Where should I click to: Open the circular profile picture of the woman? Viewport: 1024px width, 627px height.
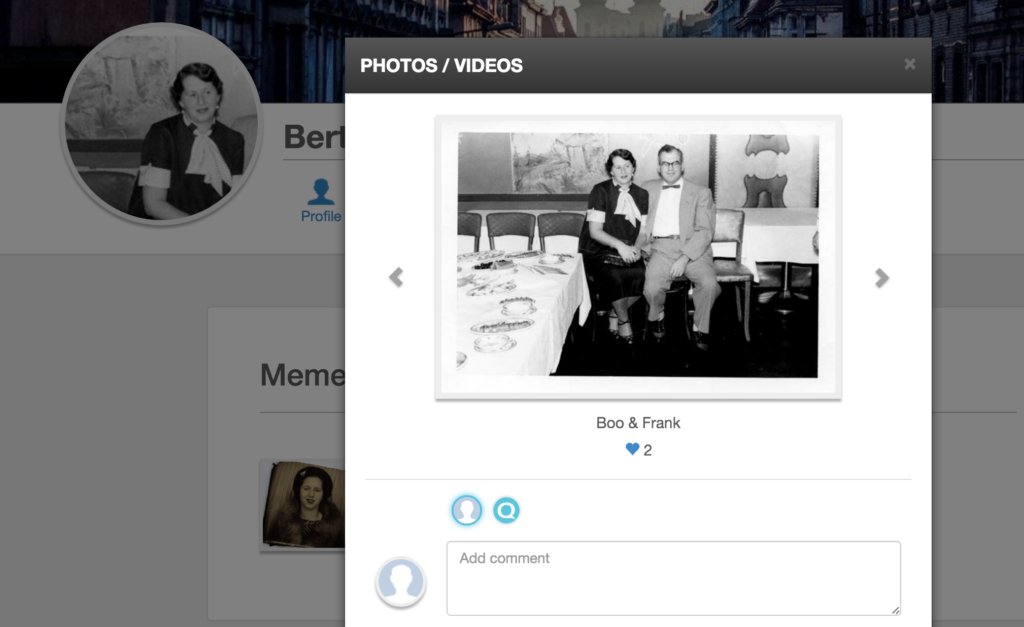[162, 122]
